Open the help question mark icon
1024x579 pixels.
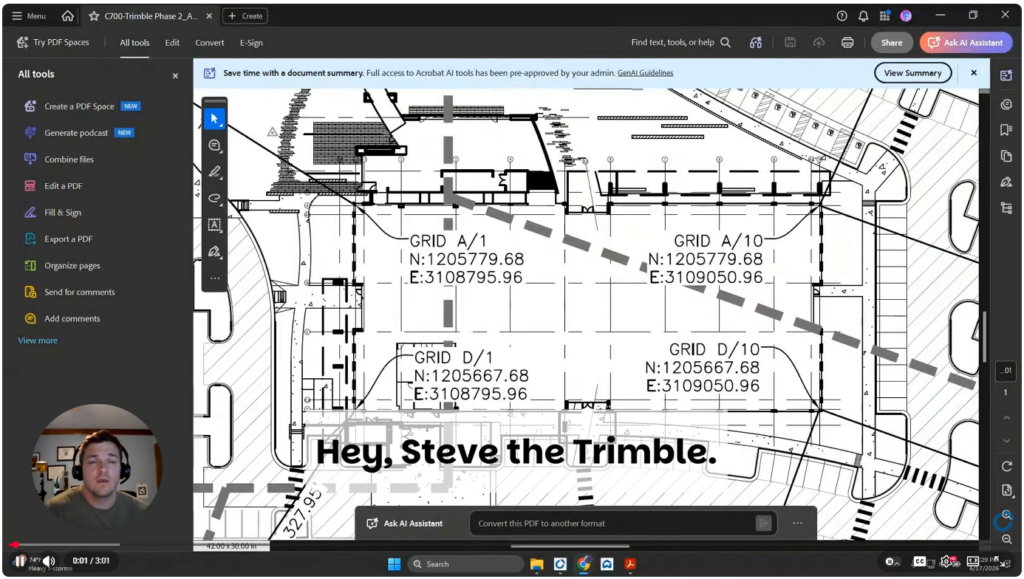coord(842,16)
